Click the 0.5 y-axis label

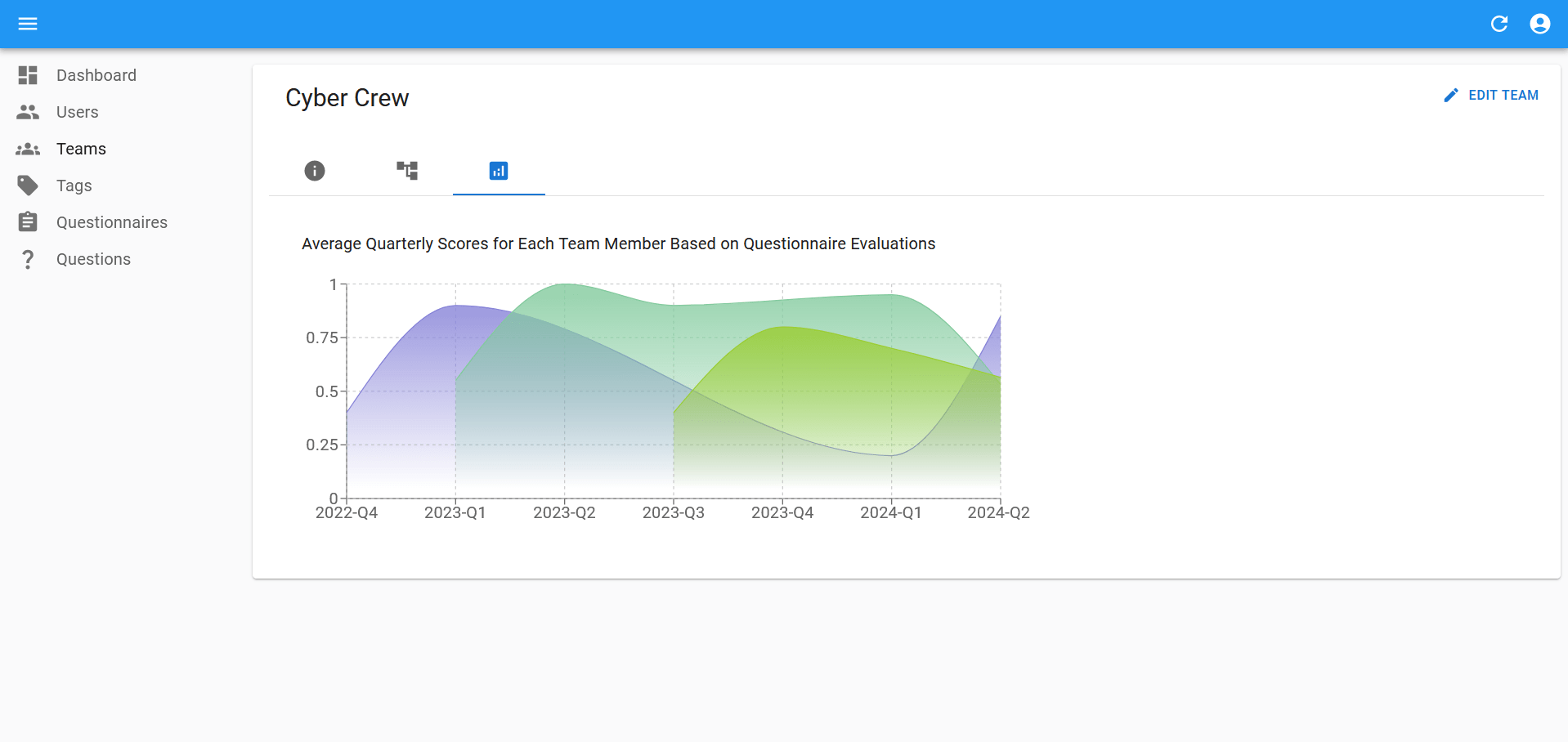tap(327, 391)
